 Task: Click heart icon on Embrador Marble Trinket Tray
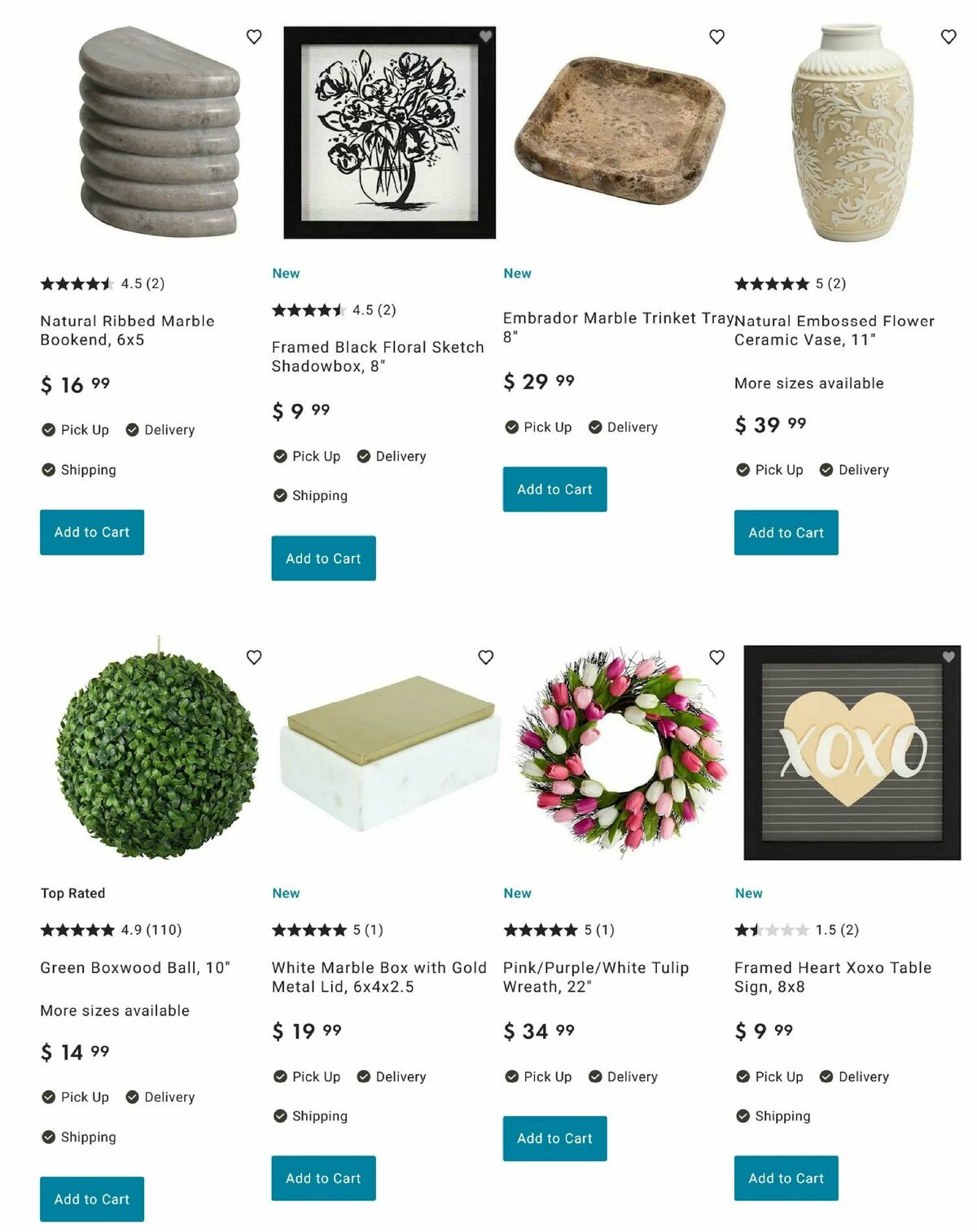(x=716, y=37)
